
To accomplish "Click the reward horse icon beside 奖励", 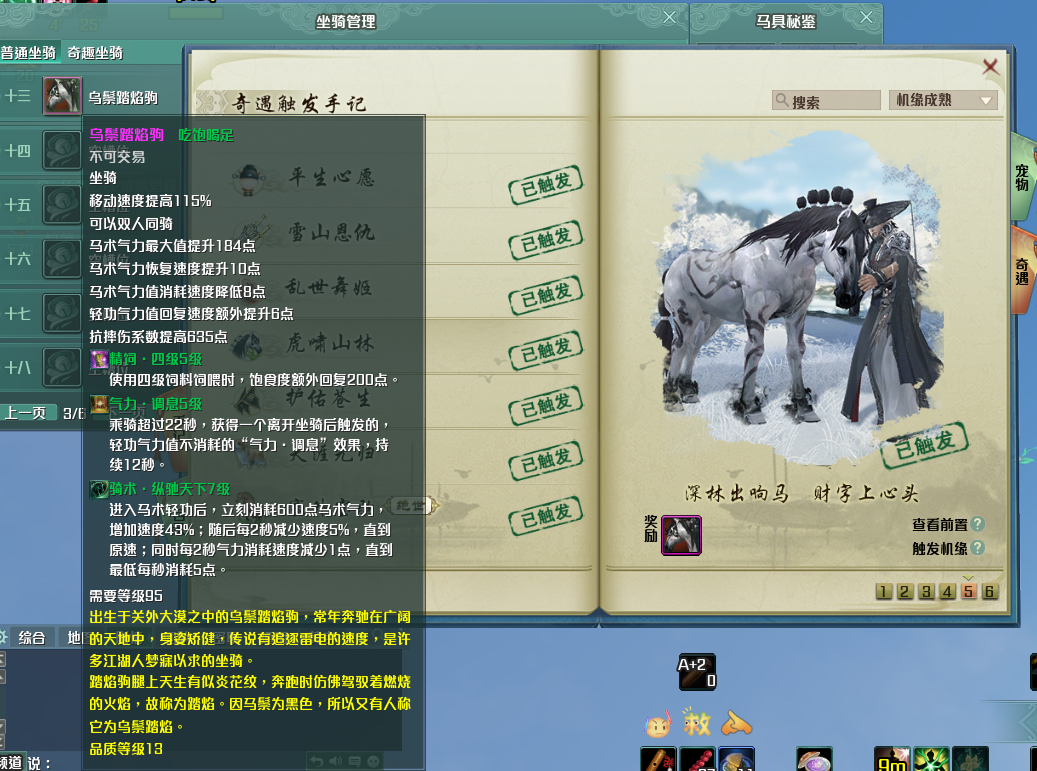I will pyautogui.click(x=681, y=535).
